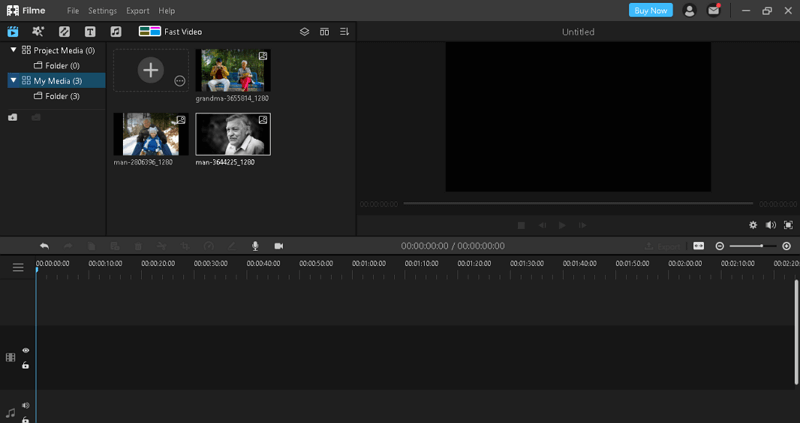Mute the audio track speaker icon
Screen dimensions: 800x423
coord(26,406)
